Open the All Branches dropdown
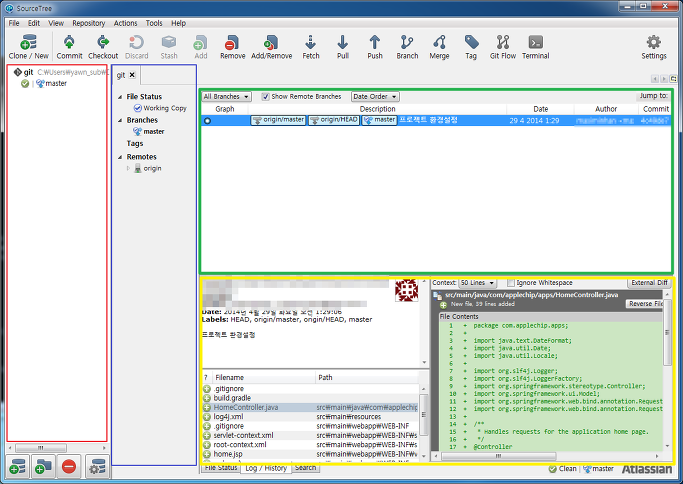This screenshot has width=683, height=484. [x=226, y=97]
